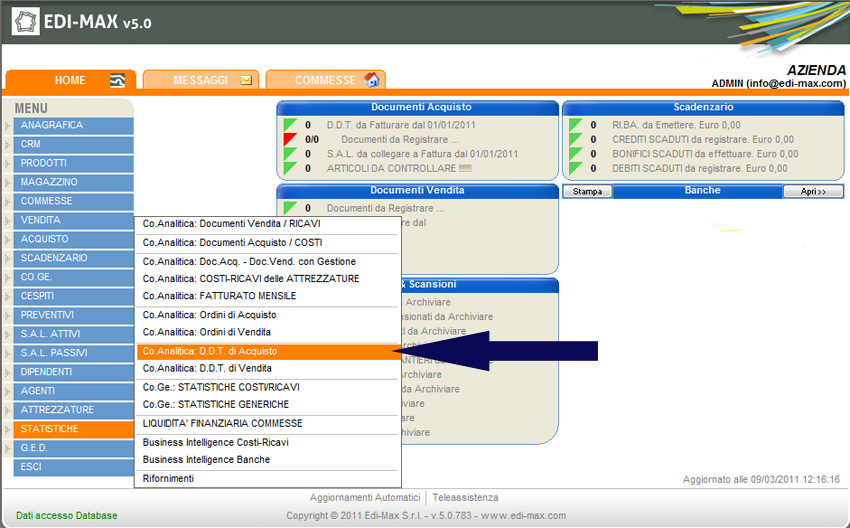Click the EDI-MAX logo icon
Viewport: 850px width, 528px height.
tap(24, 22)
